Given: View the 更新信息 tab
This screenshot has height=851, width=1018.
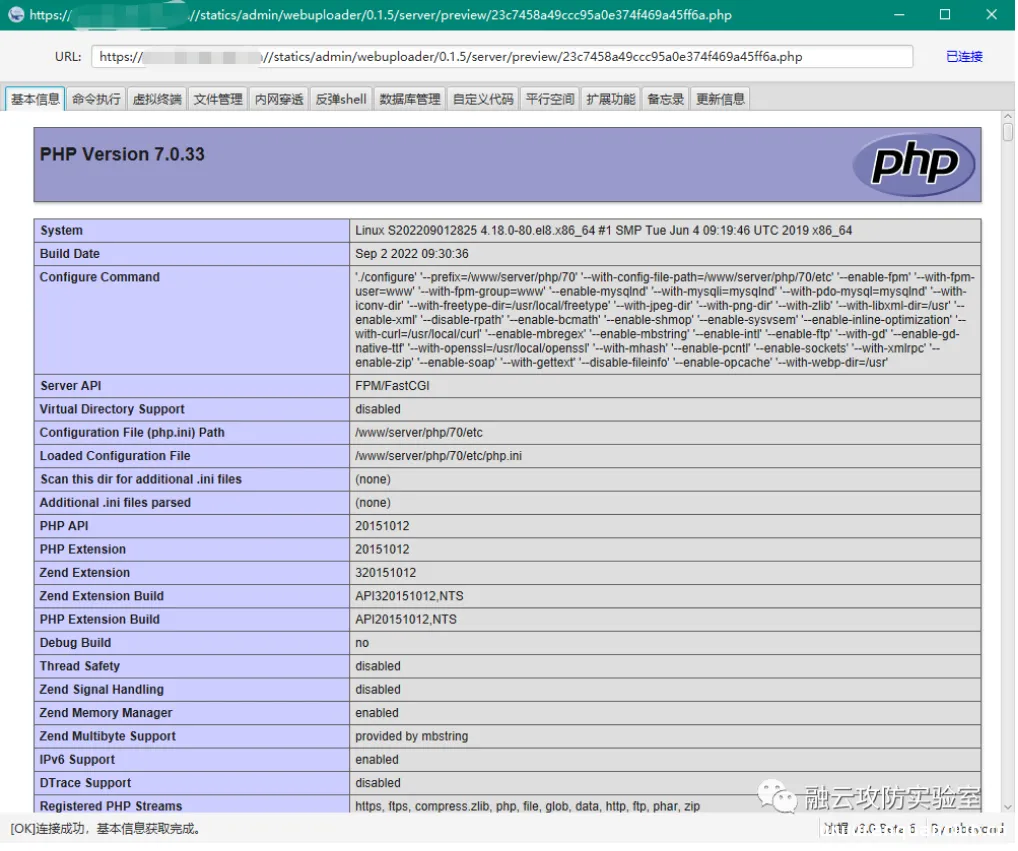Looking at the screenshot, I should 720,99.
